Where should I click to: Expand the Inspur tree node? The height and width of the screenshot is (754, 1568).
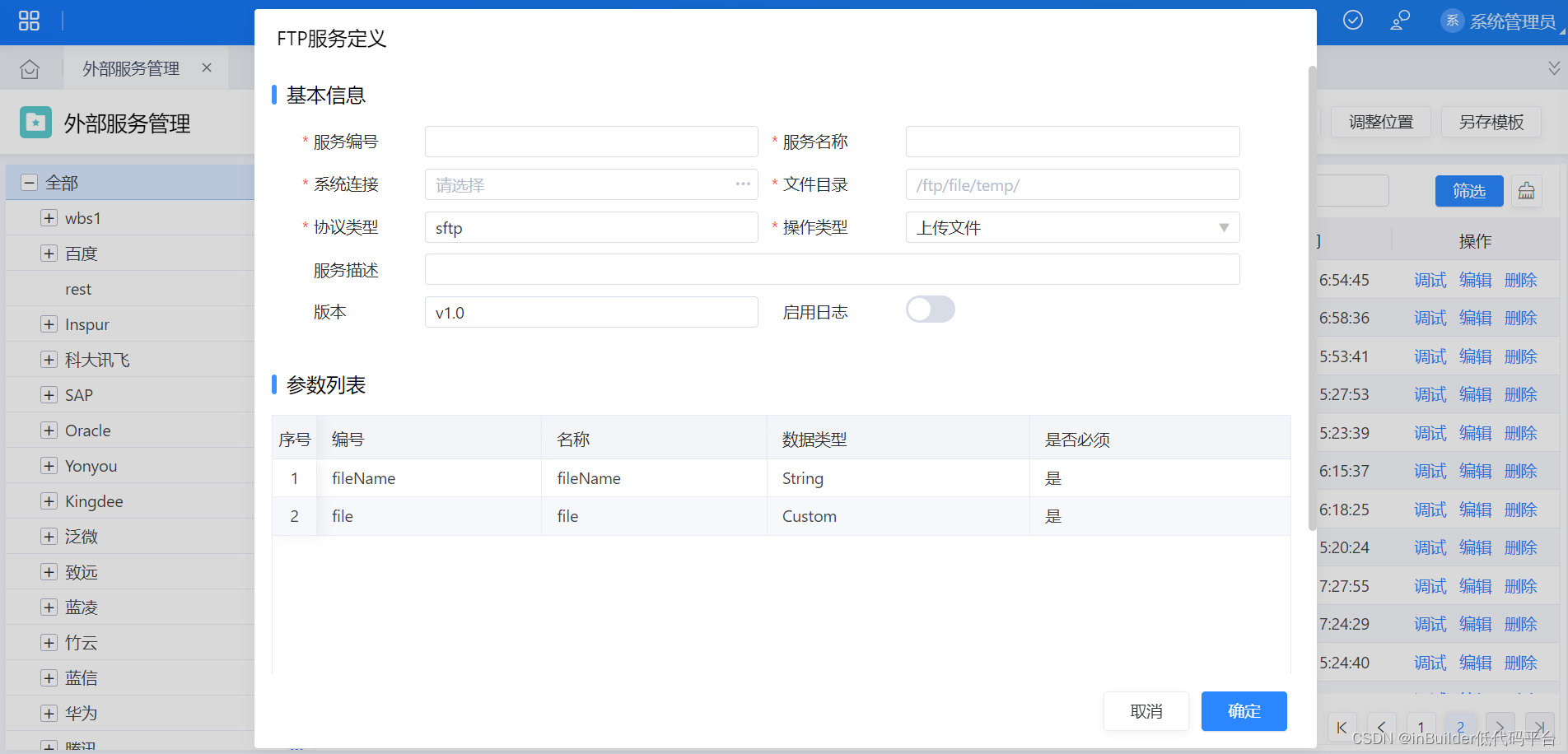point(49,324)
